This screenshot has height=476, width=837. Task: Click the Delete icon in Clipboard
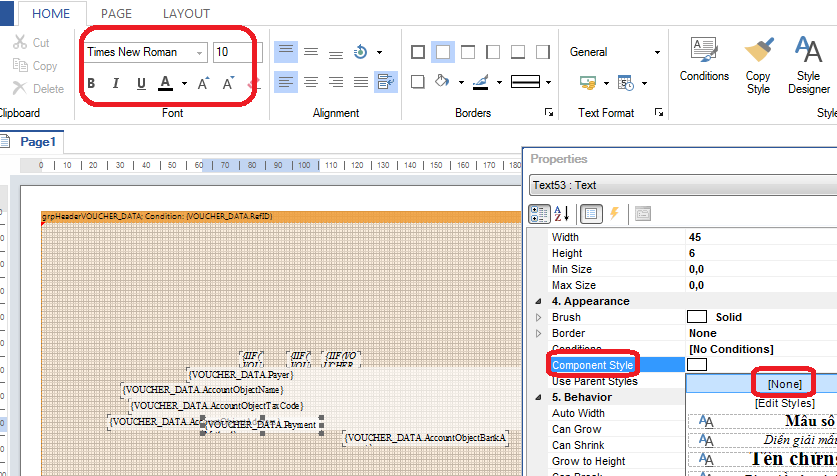[x=20, y=88]
